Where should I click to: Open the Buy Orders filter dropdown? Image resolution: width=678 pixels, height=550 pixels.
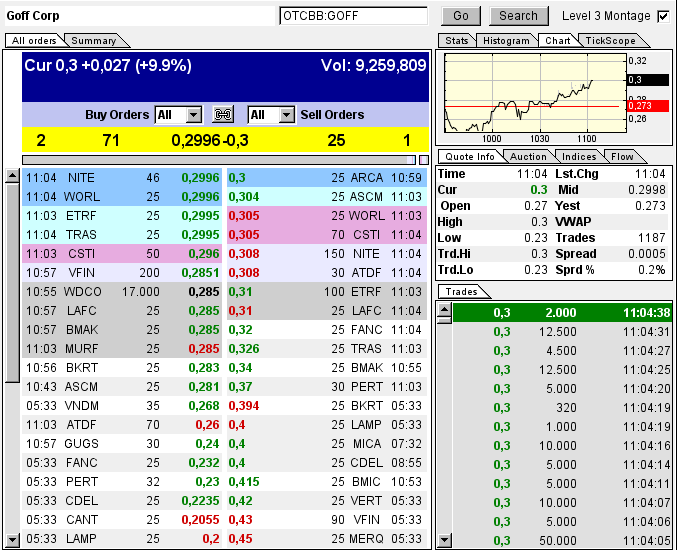(x=193, y=115)
